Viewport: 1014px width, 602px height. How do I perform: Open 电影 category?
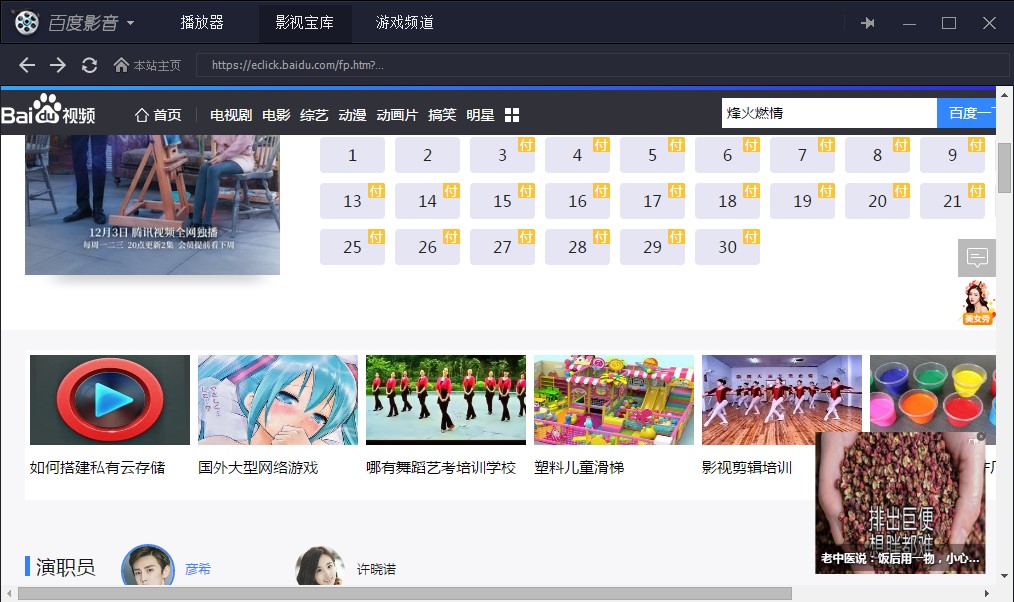pos(276,115)
